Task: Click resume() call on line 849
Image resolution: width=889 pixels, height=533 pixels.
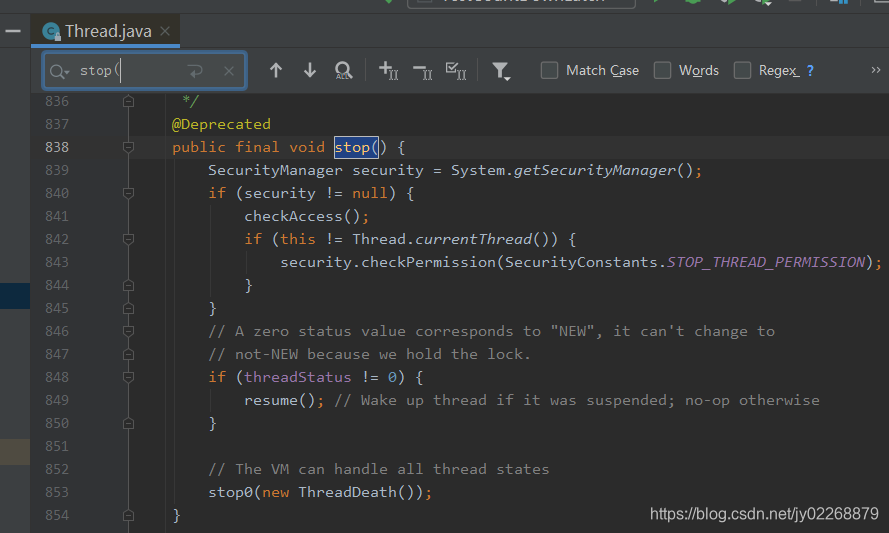Action: click(280, 400)
